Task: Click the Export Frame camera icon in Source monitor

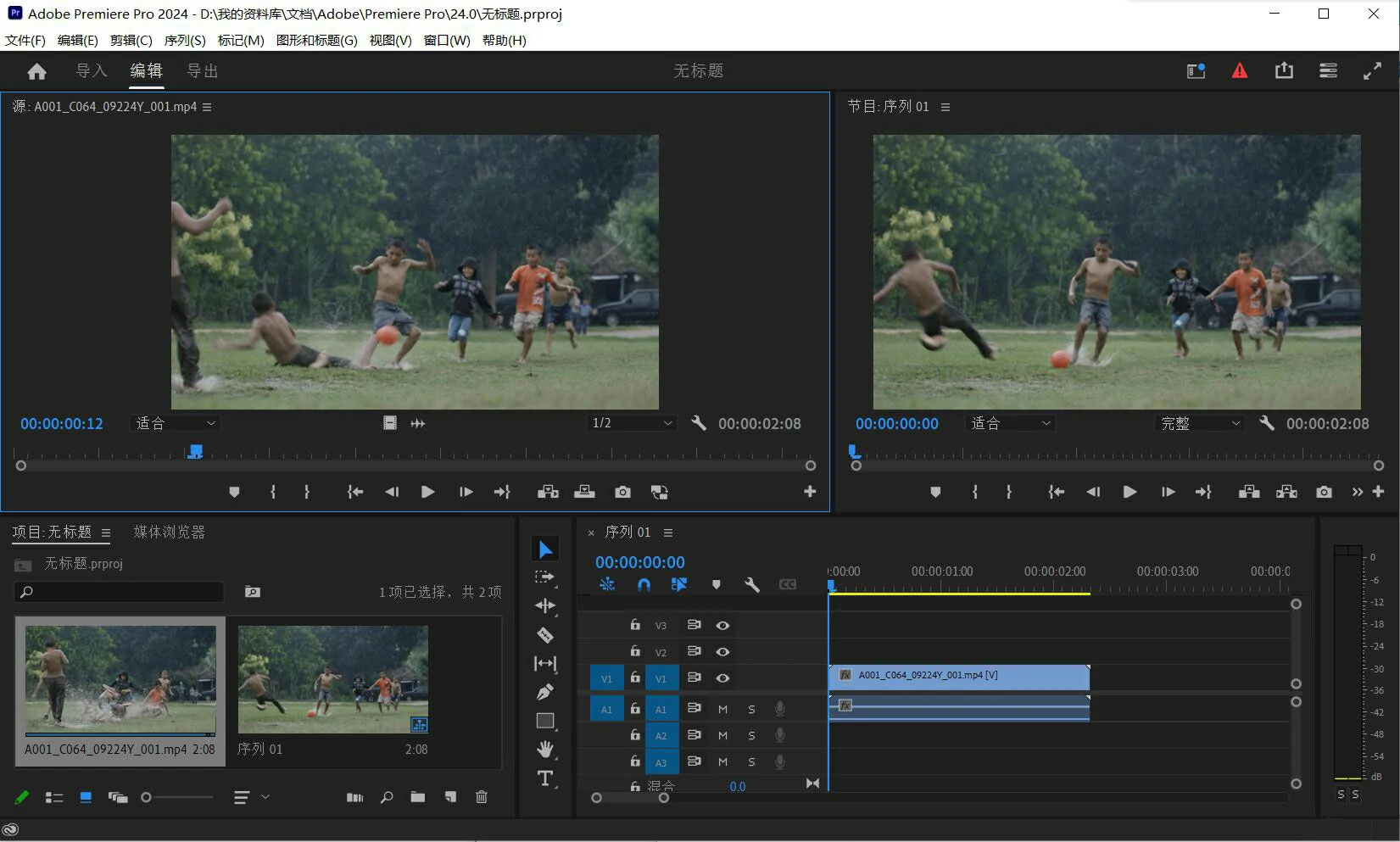Action: (622, 492)
